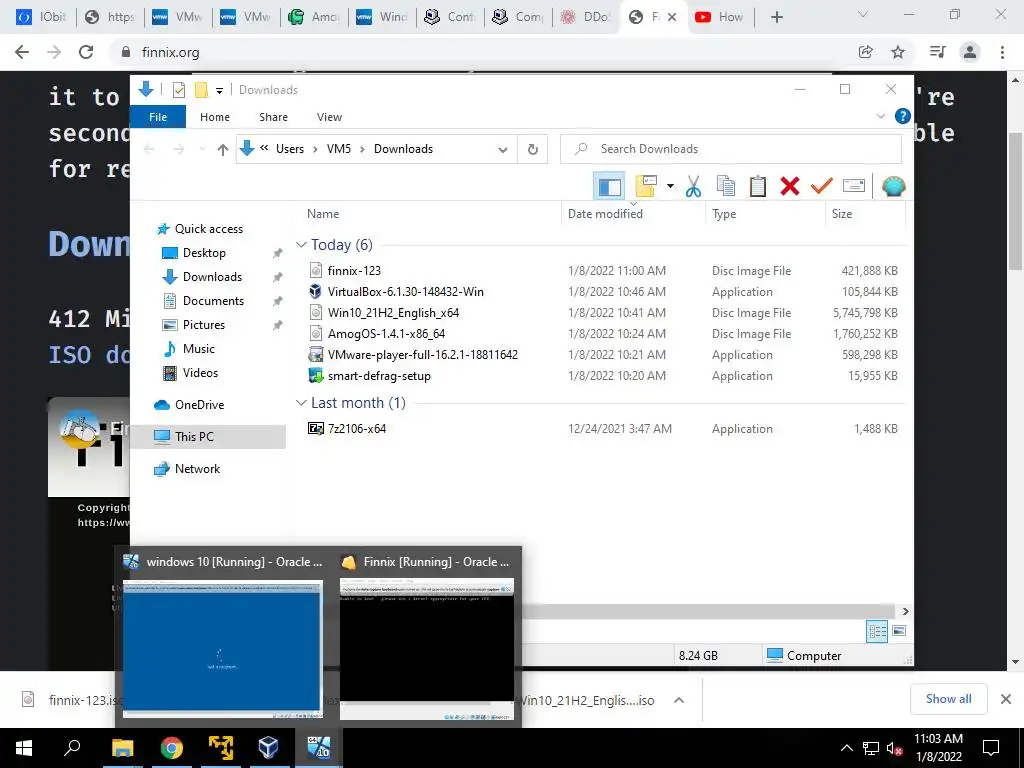Open OneDrive in navigation pane
The height and width of the screenshot is (768, 1024).
(x=199, y=405)
